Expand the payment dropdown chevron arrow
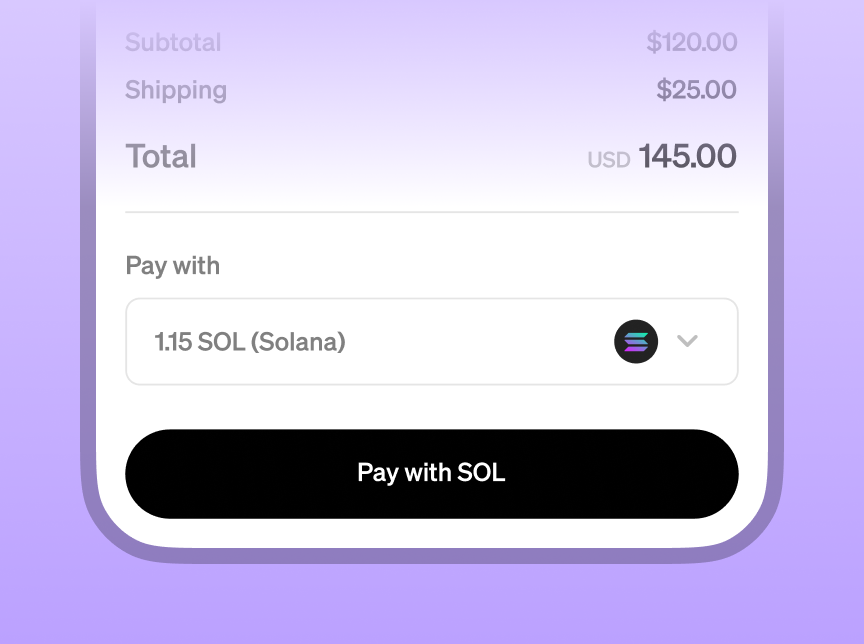 pyautogui.click(x=687, y=341)
